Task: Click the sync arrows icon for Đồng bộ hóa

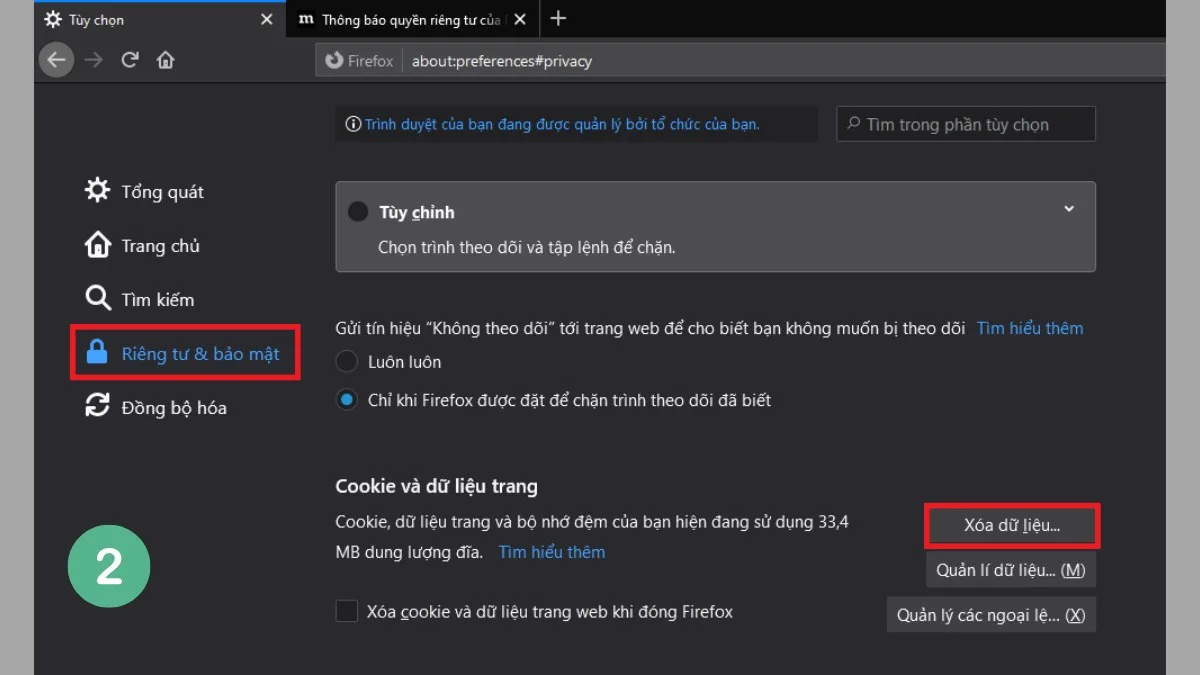Action: [x=97, y=406]
